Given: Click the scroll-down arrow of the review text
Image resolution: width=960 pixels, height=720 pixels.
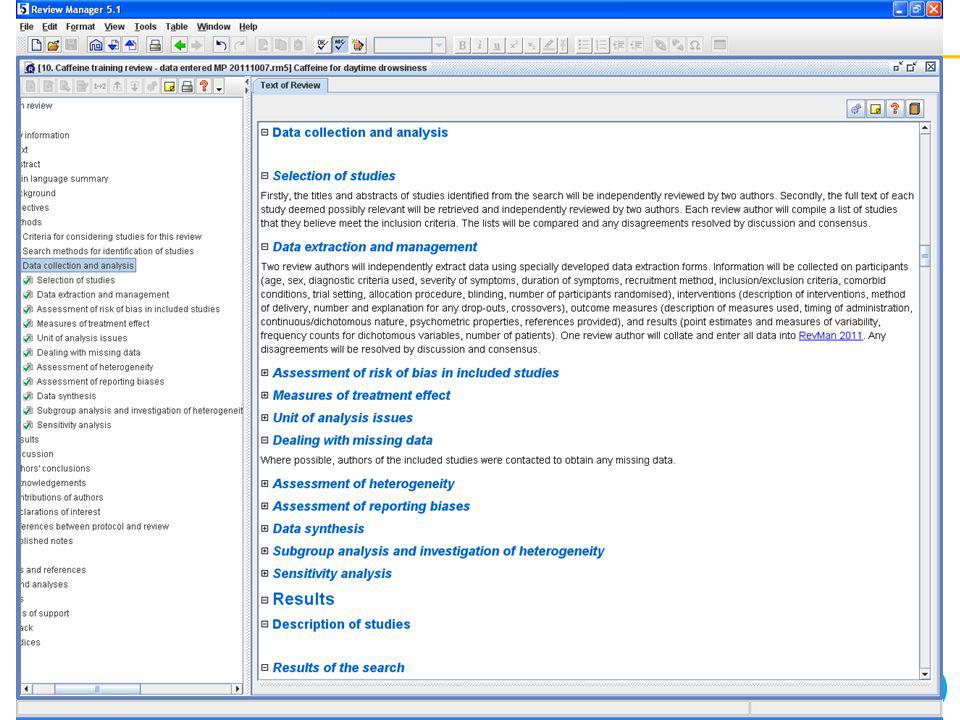Looking at the screenshot, I should pyautogui.click(x=924, y=674).
